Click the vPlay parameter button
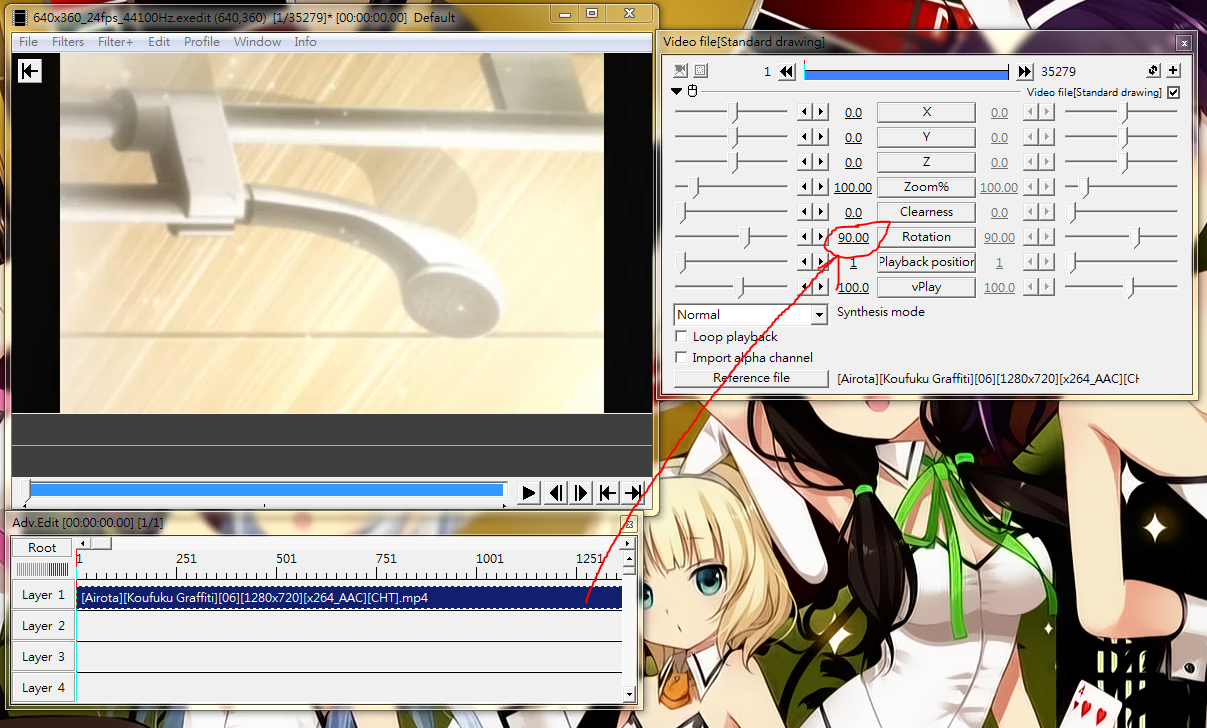Viewport: 1207px width, 728px height. coord(926,287)
